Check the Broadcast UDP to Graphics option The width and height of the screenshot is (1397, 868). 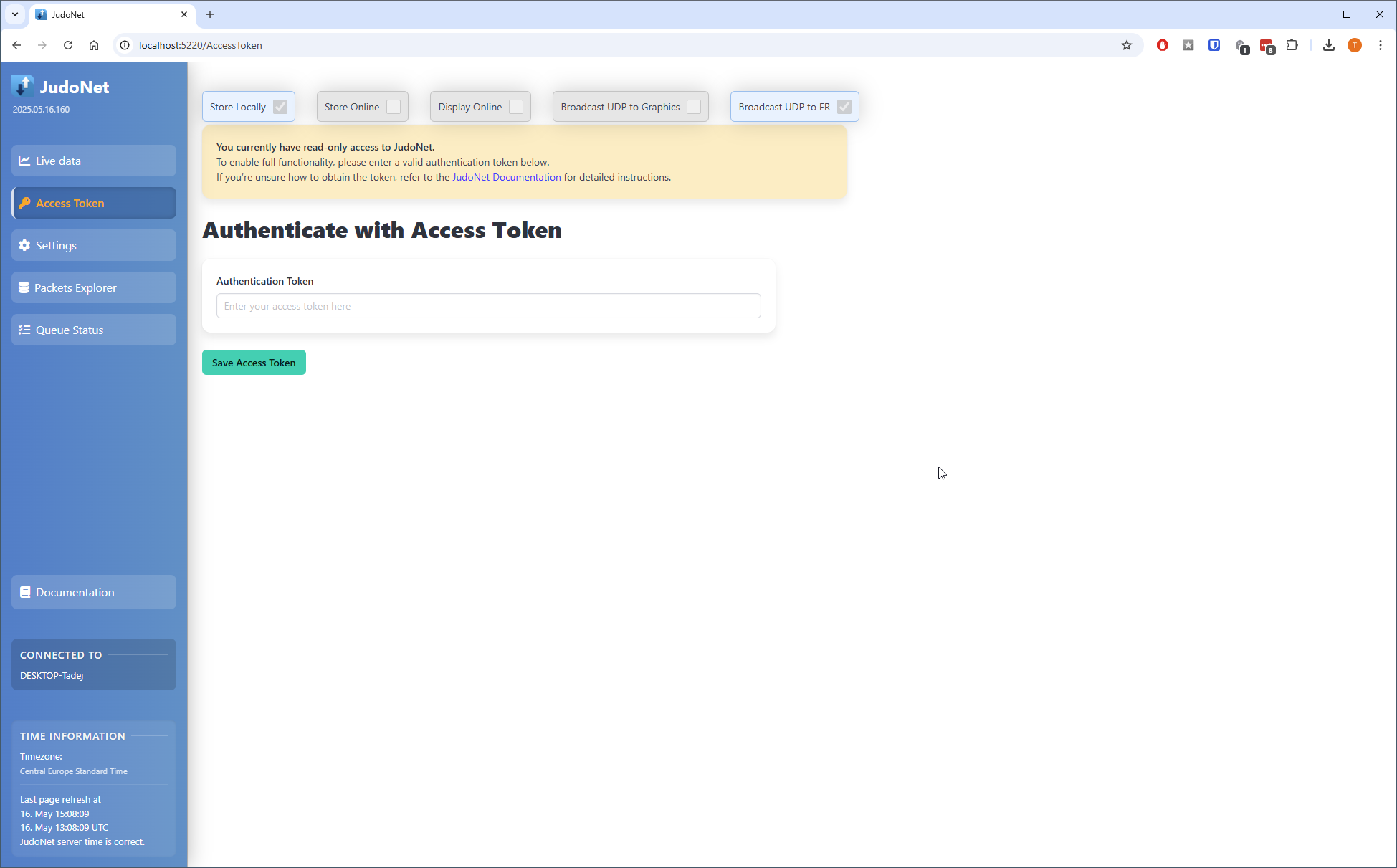click(693, 106)
